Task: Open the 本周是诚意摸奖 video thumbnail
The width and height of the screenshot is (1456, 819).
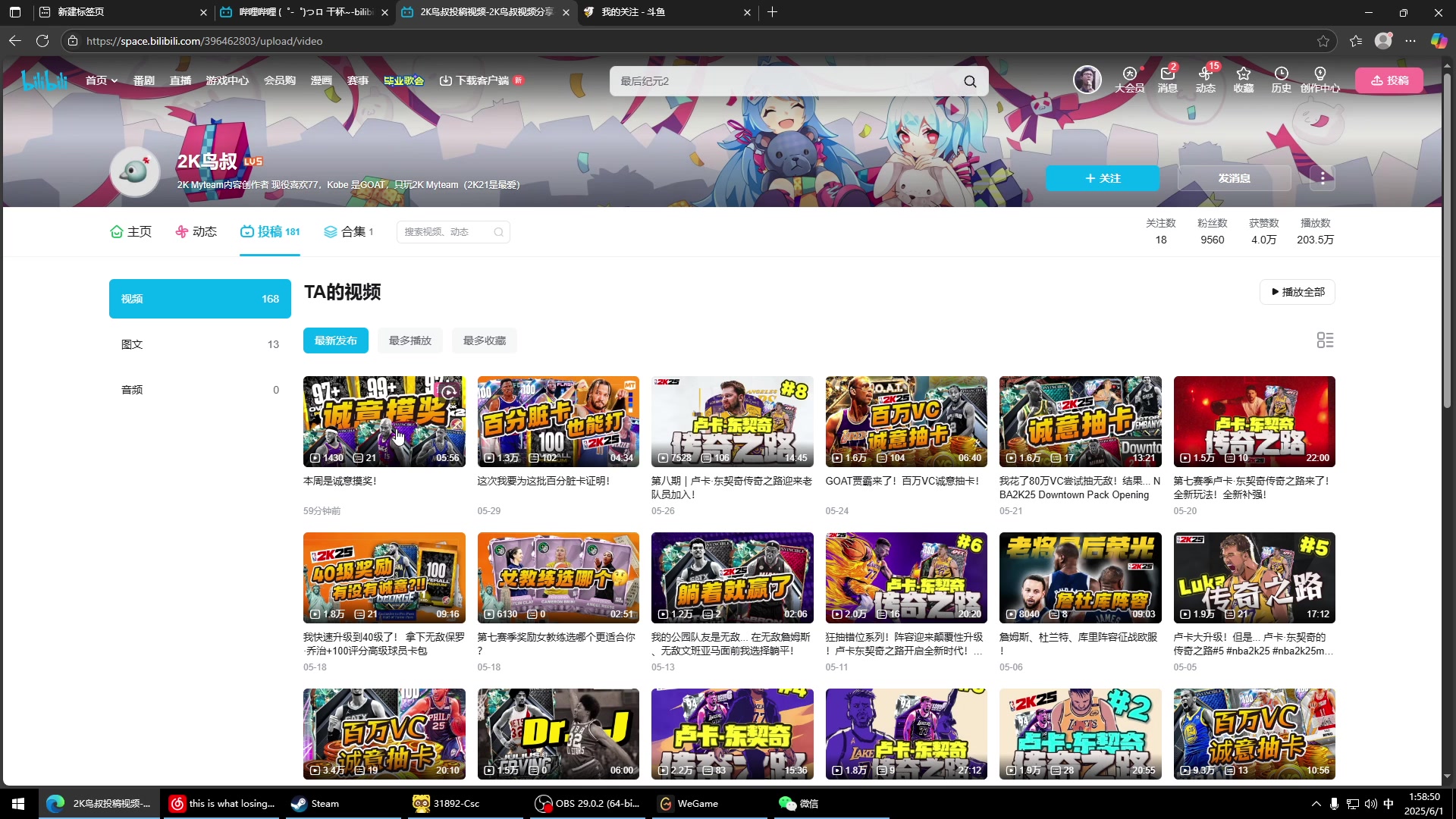Action: 384,422
